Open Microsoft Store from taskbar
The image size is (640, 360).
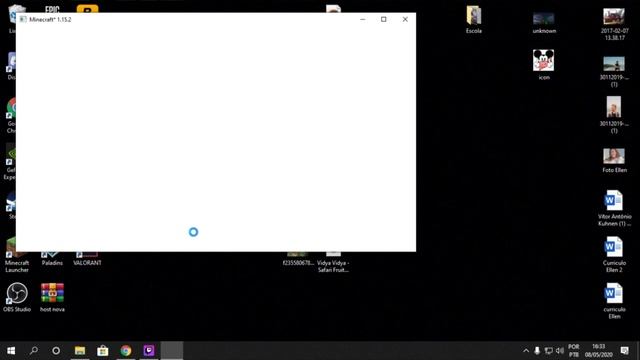pyautogui.click(x=102, y=351)
